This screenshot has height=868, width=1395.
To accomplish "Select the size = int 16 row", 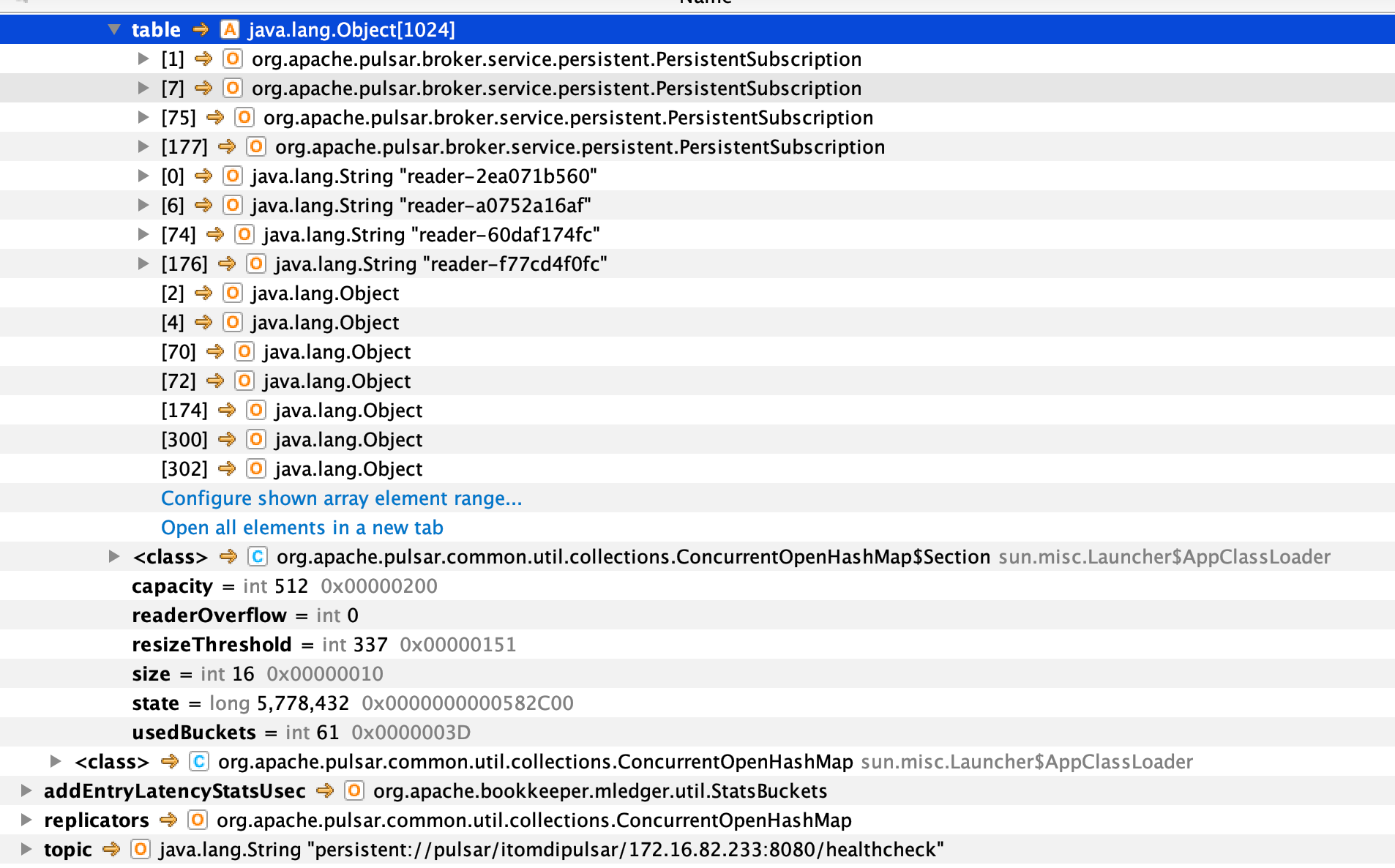I will 697,674.
